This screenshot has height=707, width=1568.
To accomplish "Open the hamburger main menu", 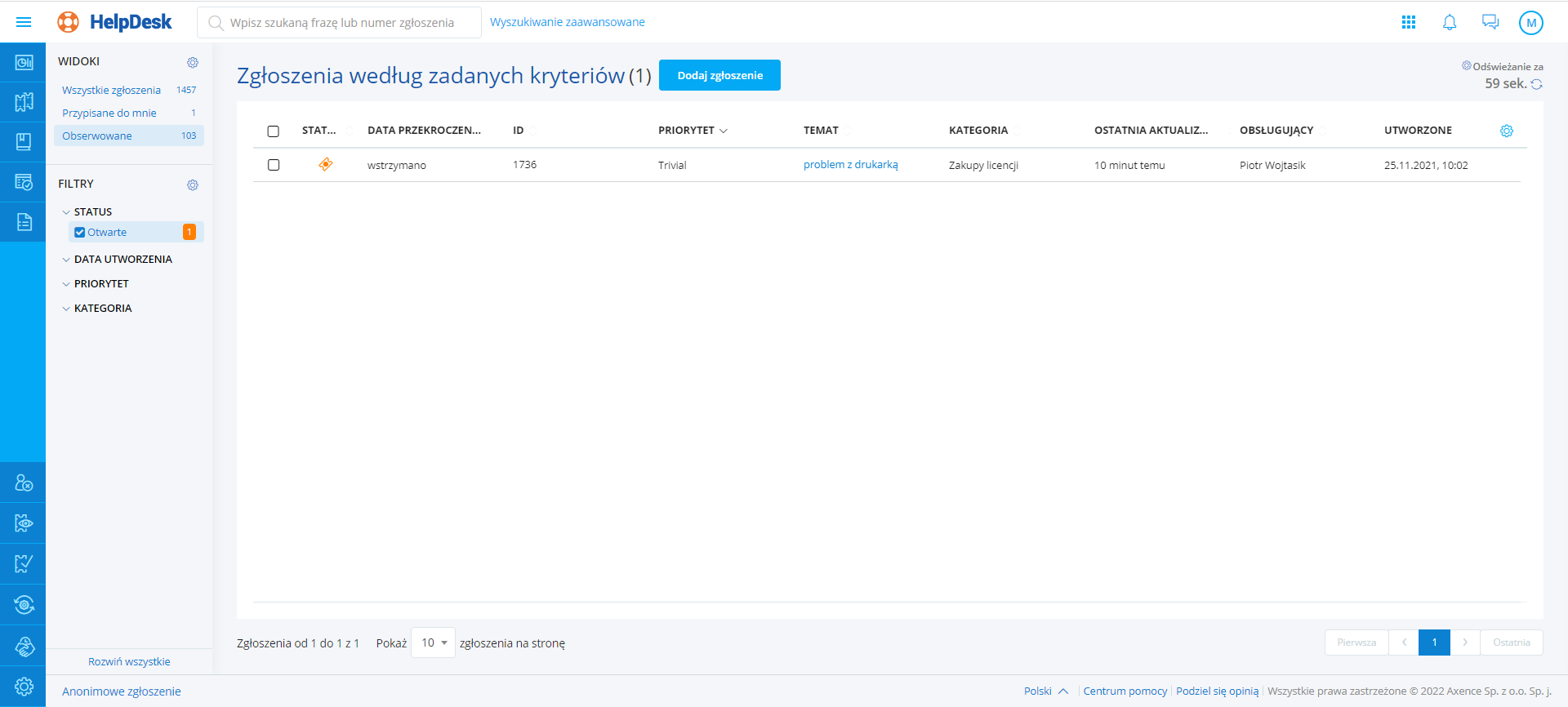I will click(x=24, y=22).
